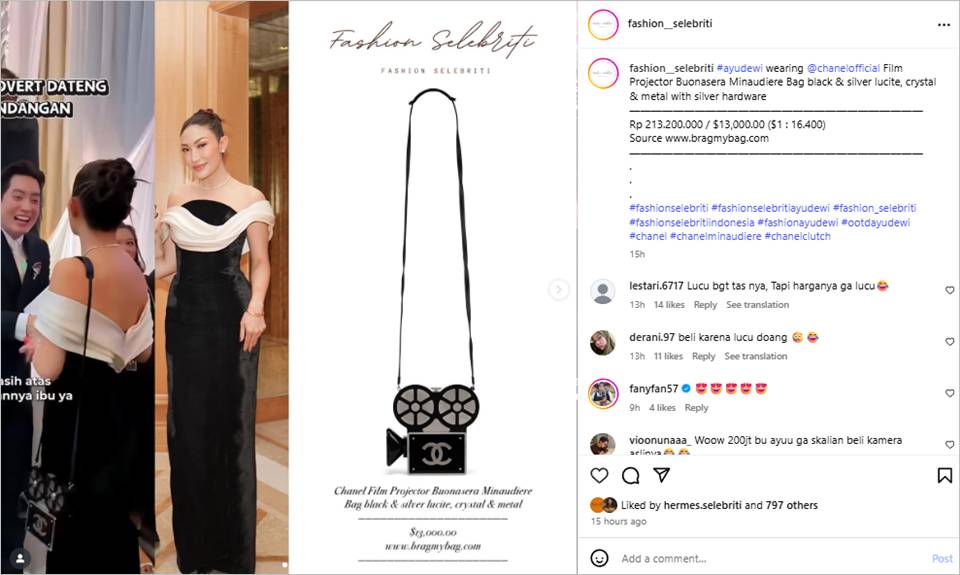This screenshot has height=575, width=960.
Task: Open the #ayudewi hashtag link
Action: [x=740, y=68]
